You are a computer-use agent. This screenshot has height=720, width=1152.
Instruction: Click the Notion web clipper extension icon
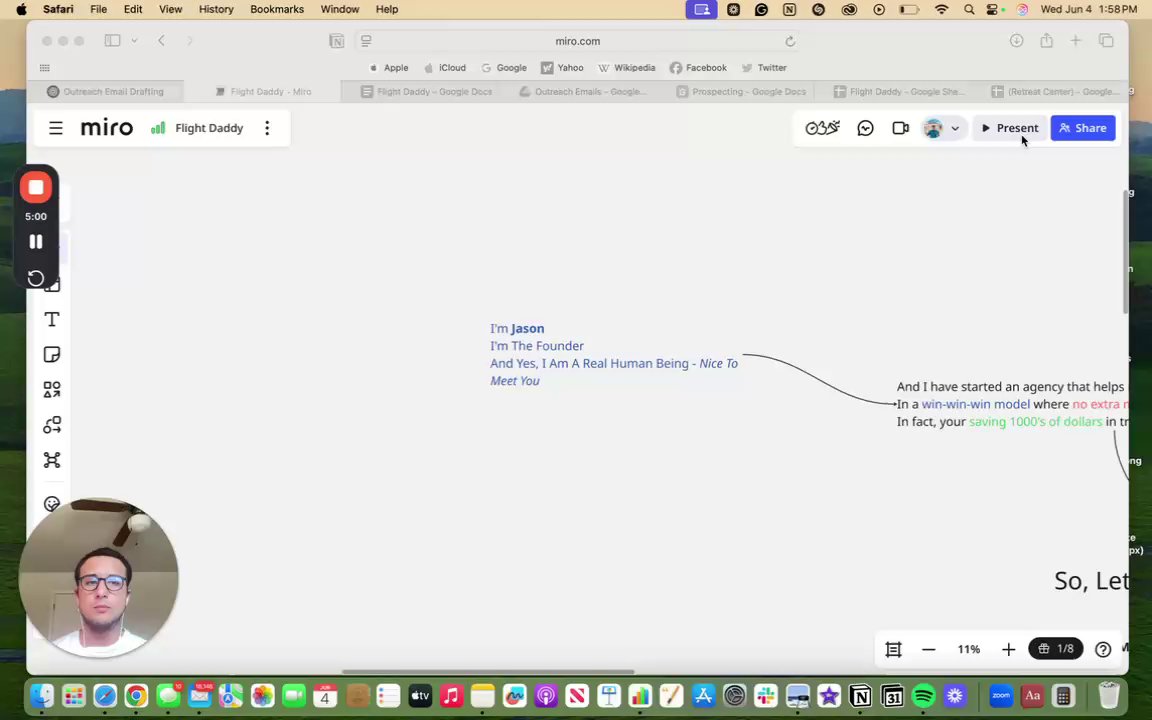[x=336, y=41]
